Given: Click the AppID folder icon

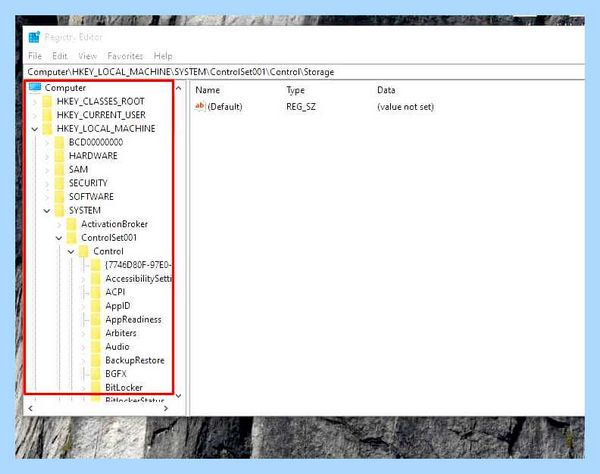Looking at the screenshot, I should click(96, 306).
